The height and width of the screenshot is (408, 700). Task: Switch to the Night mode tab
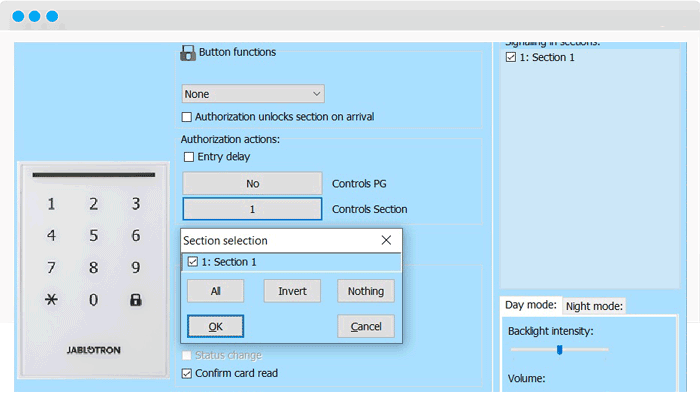(594, 306)
